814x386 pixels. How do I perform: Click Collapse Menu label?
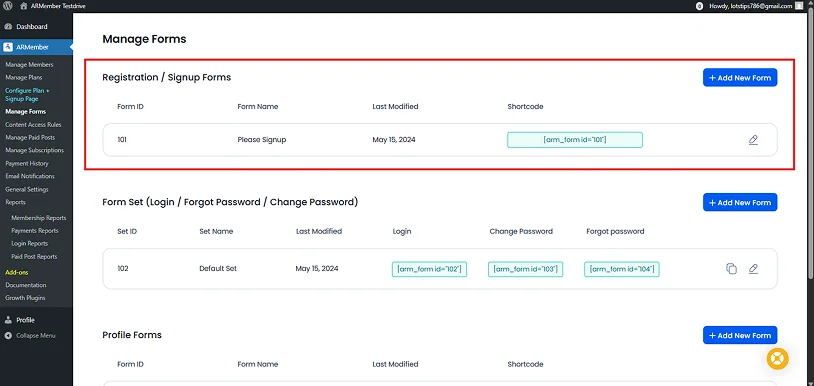click(36, 336)
